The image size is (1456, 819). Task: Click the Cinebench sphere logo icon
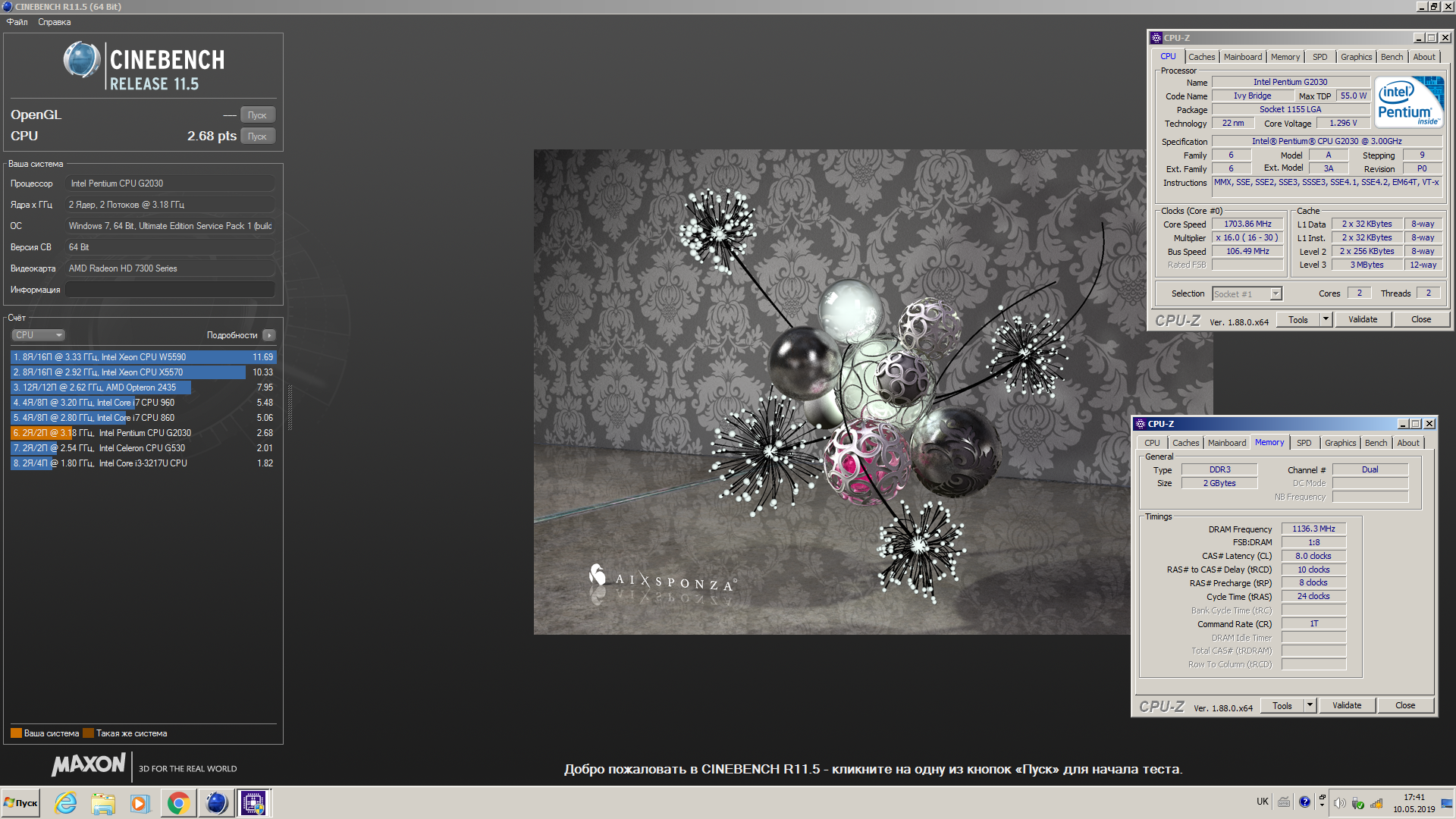[82, 61]
